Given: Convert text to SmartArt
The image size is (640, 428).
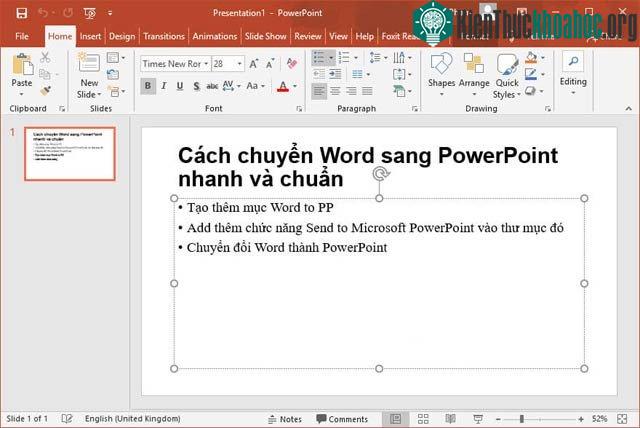Looking at the screenshot, I should pyautogui.click(x=402, y=91).
